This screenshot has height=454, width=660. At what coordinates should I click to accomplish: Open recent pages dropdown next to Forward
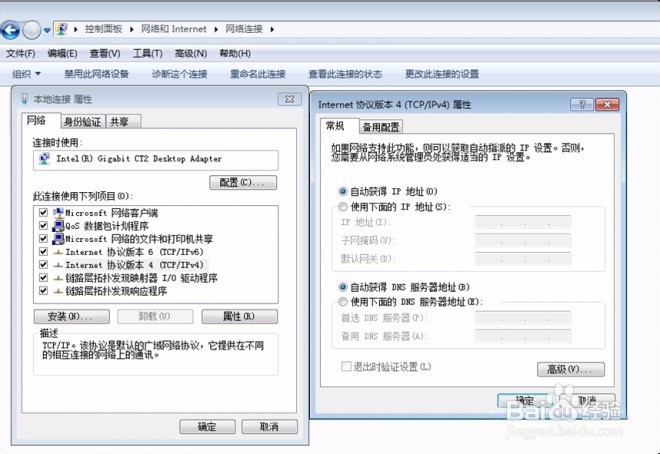coord(47,30)
